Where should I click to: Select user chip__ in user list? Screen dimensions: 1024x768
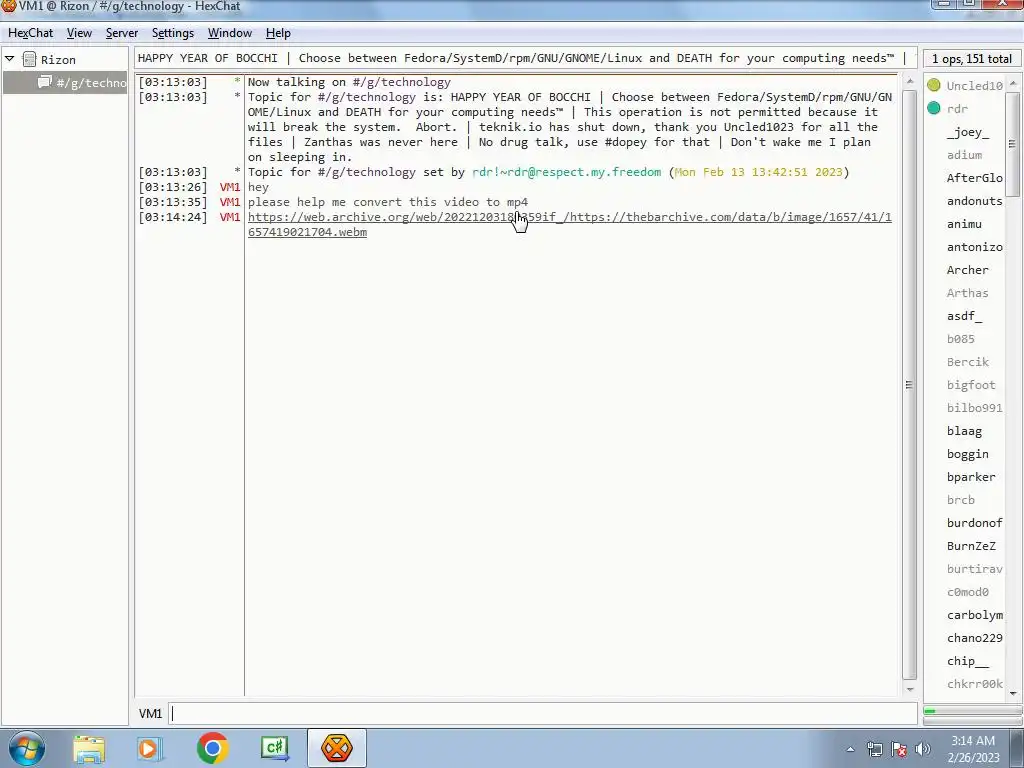(967, 662)
